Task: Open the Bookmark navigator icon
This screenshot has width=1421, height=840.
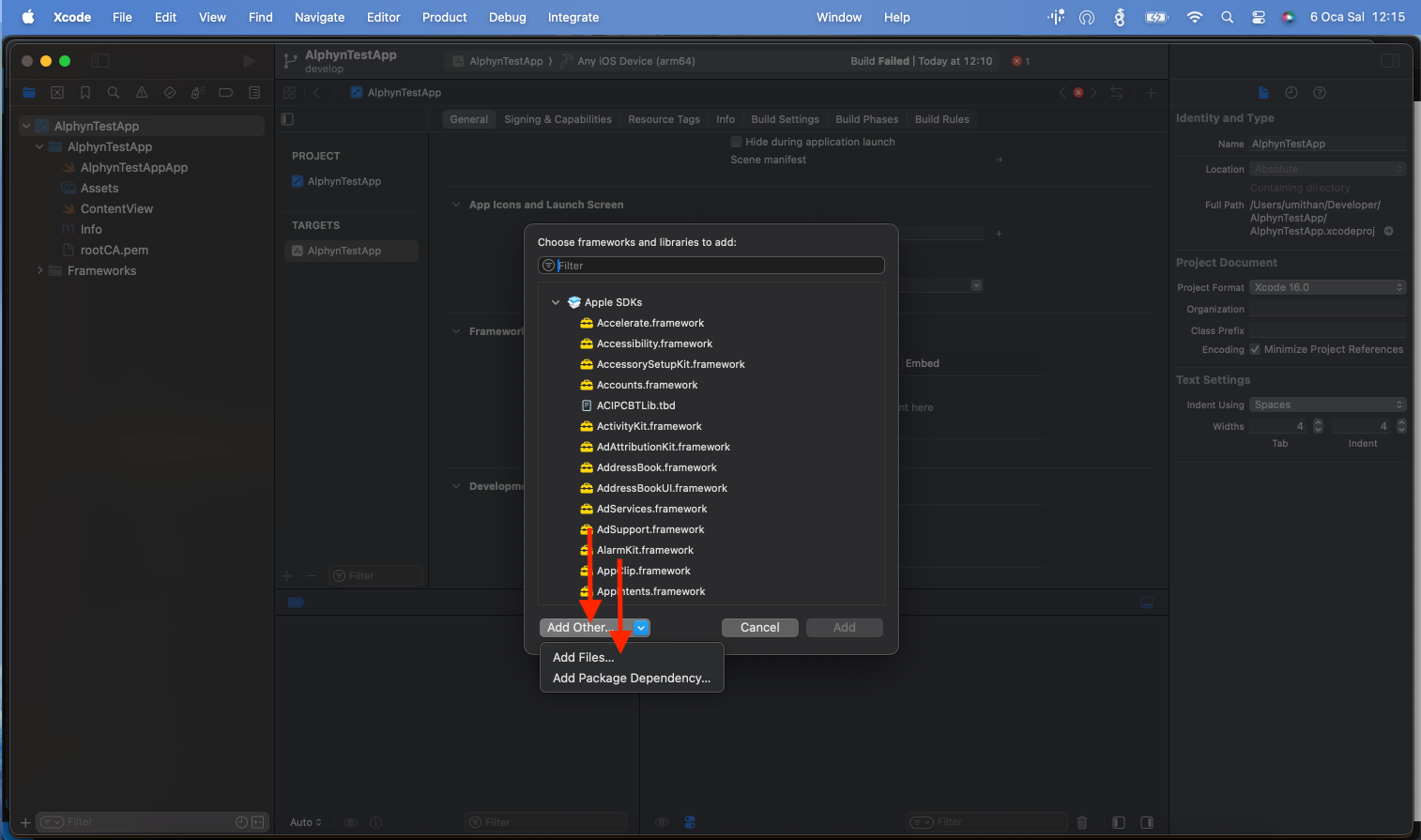Action: point(85,93)
